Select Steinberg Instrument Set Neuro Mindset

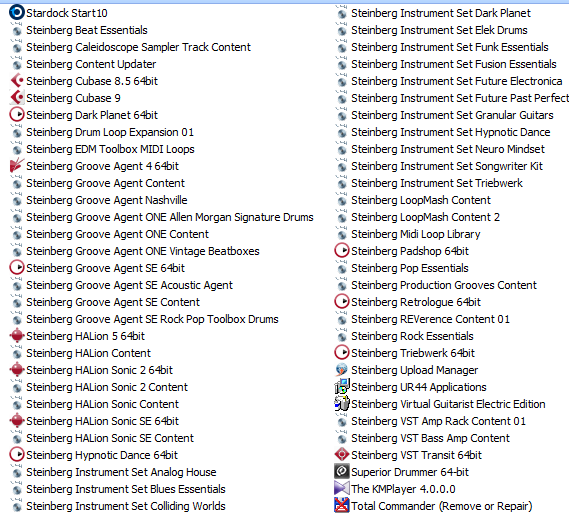[448, 149]
